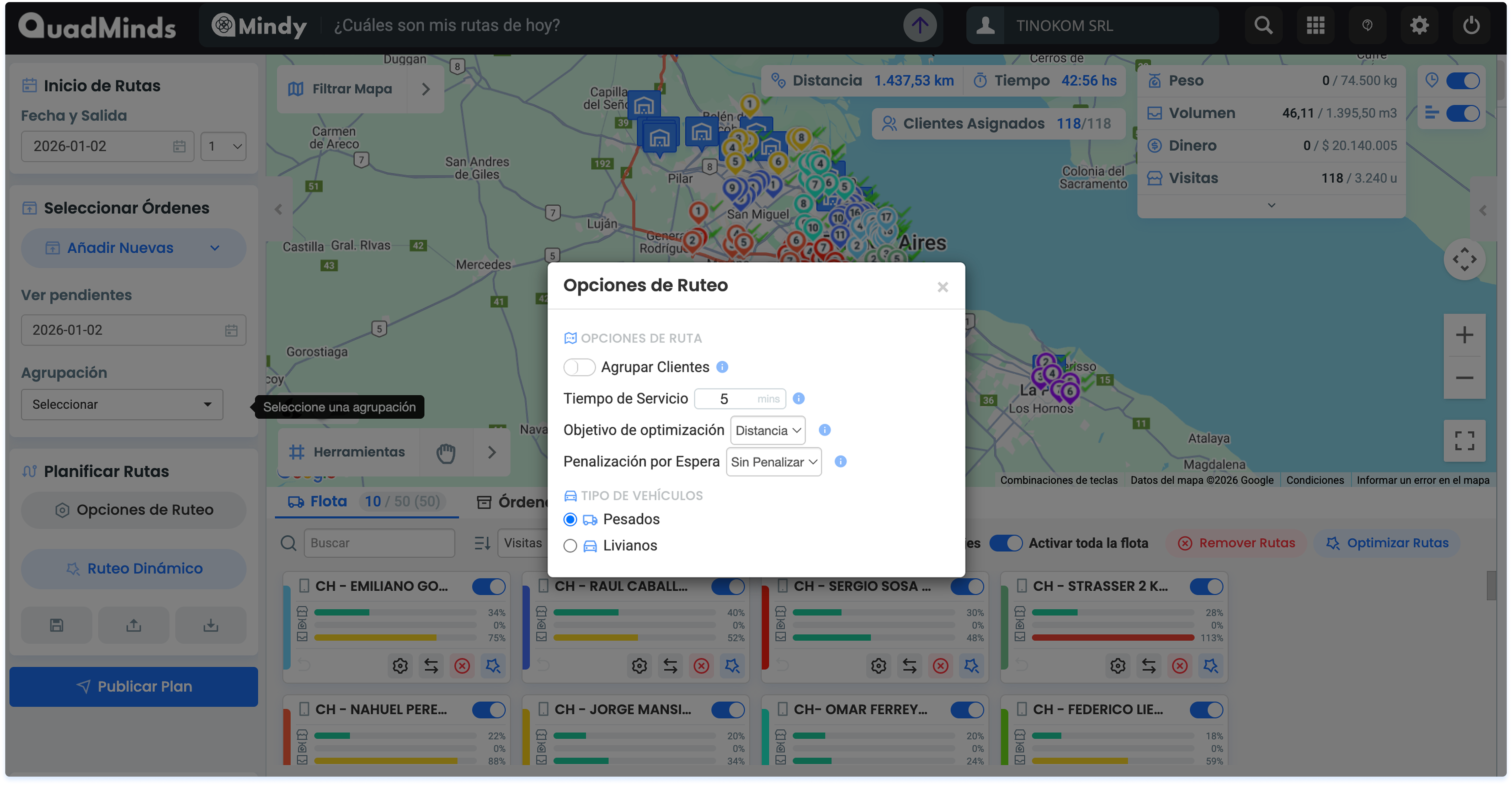Click red remove icon on EMILIANO card
Image resolution: width=1512 pixels, height=785 pixels.
(x=462, y=666)
